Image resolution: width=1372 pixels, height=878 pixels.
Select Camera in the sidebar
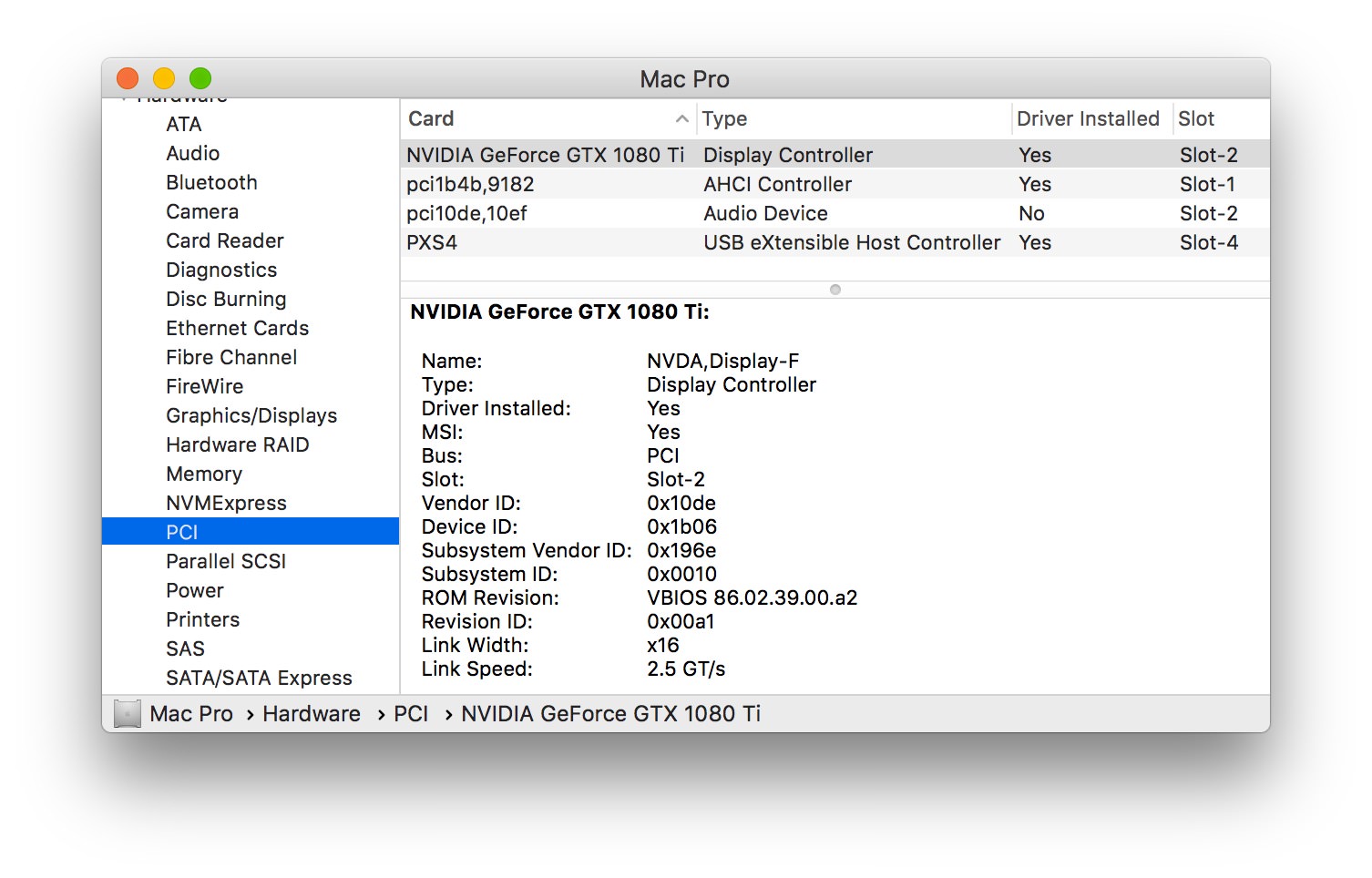[x=202, y=211]
